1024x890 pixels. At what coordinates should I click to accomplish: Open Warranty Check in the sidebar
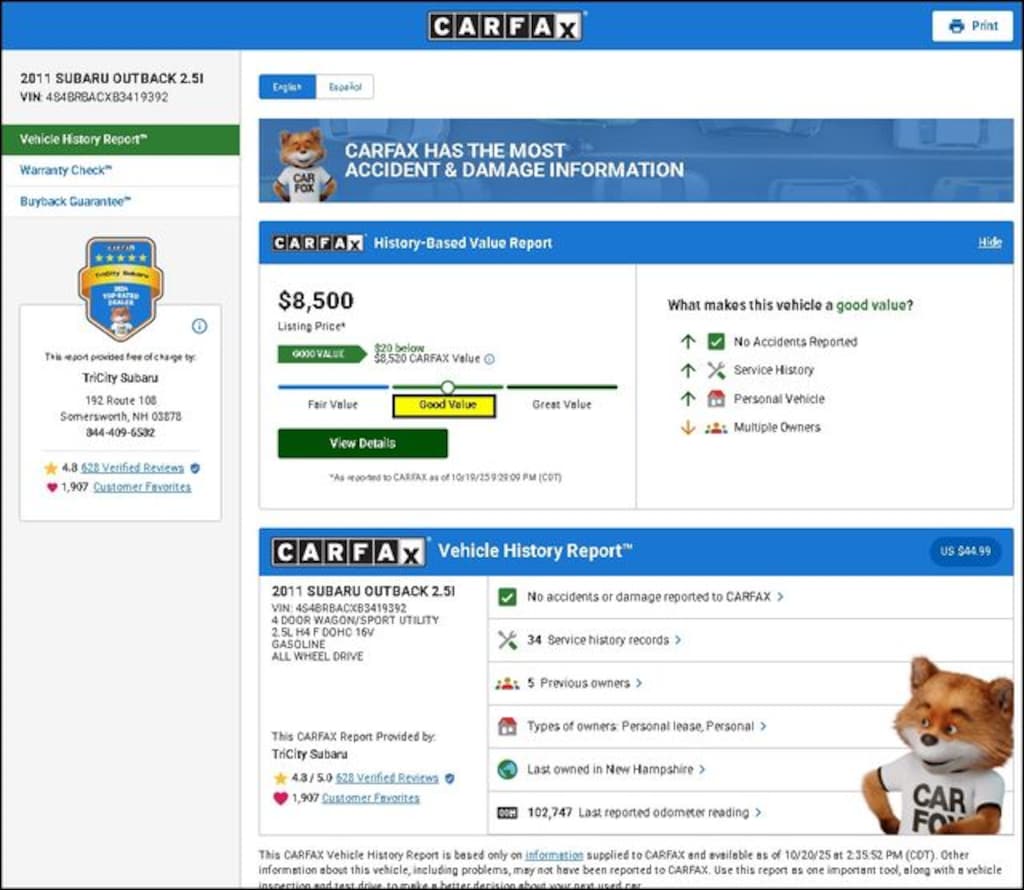66,170
